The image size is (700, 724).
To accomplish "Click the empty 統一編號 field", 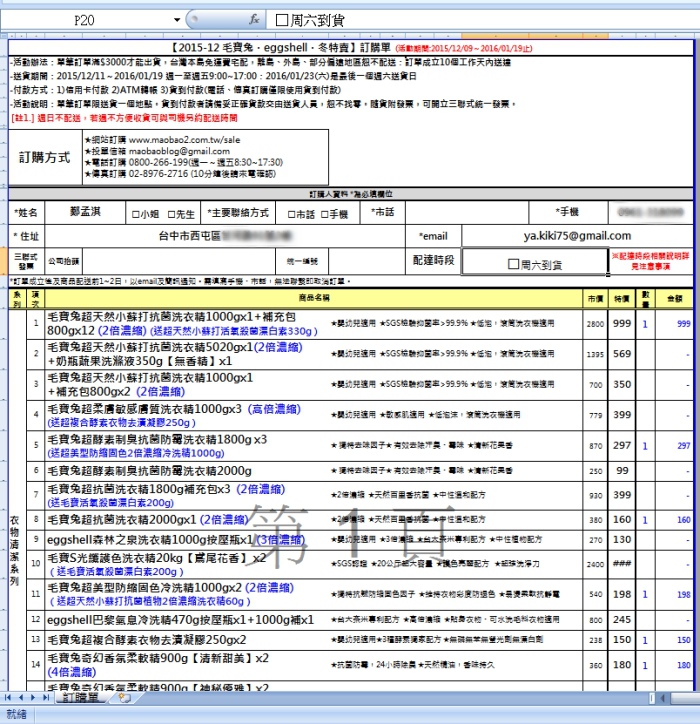I will (x=367, y=261).
